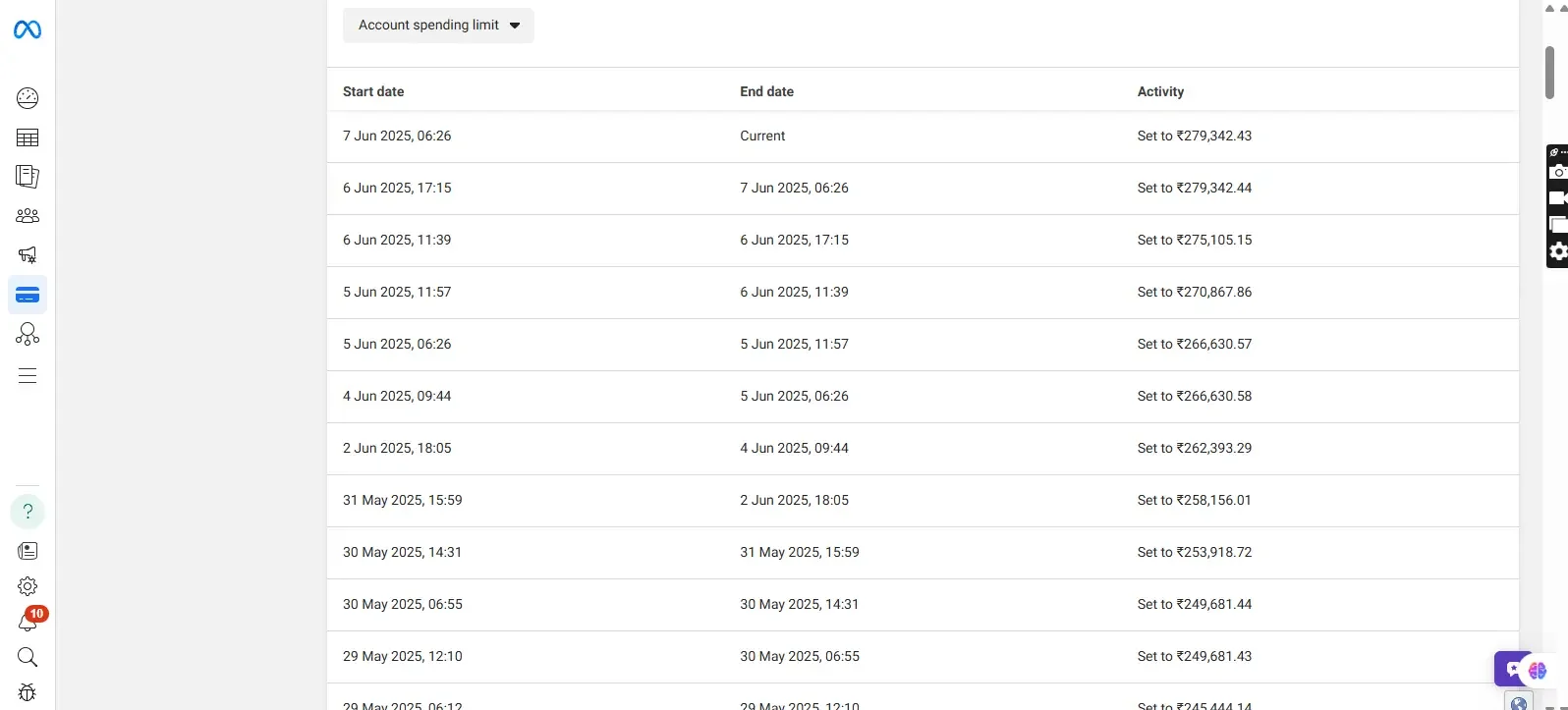Open the Events Manager nodes icon
Image resolution: width=1568 pixels, height=710 pixels.
click(x=28, y=335)
